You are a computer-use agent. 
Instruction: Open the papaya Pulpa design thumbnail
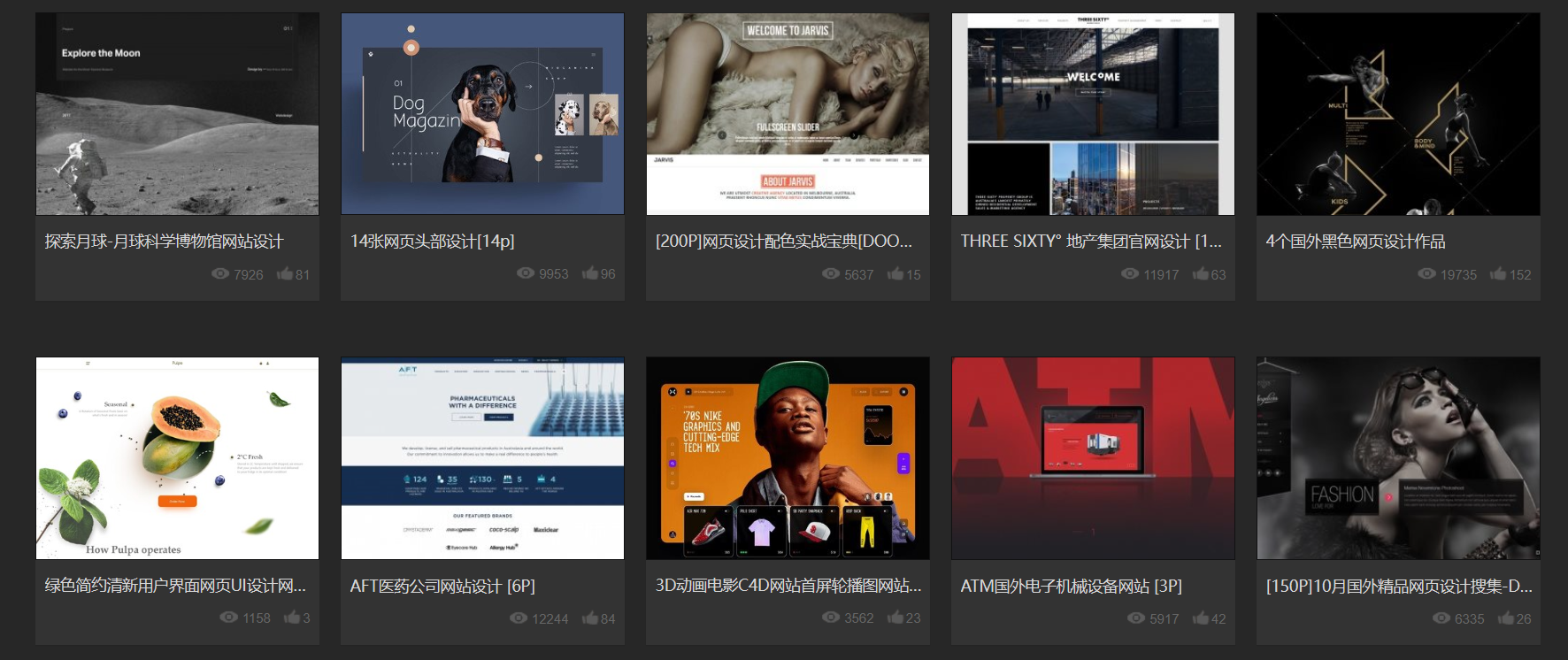click(177, 458)
